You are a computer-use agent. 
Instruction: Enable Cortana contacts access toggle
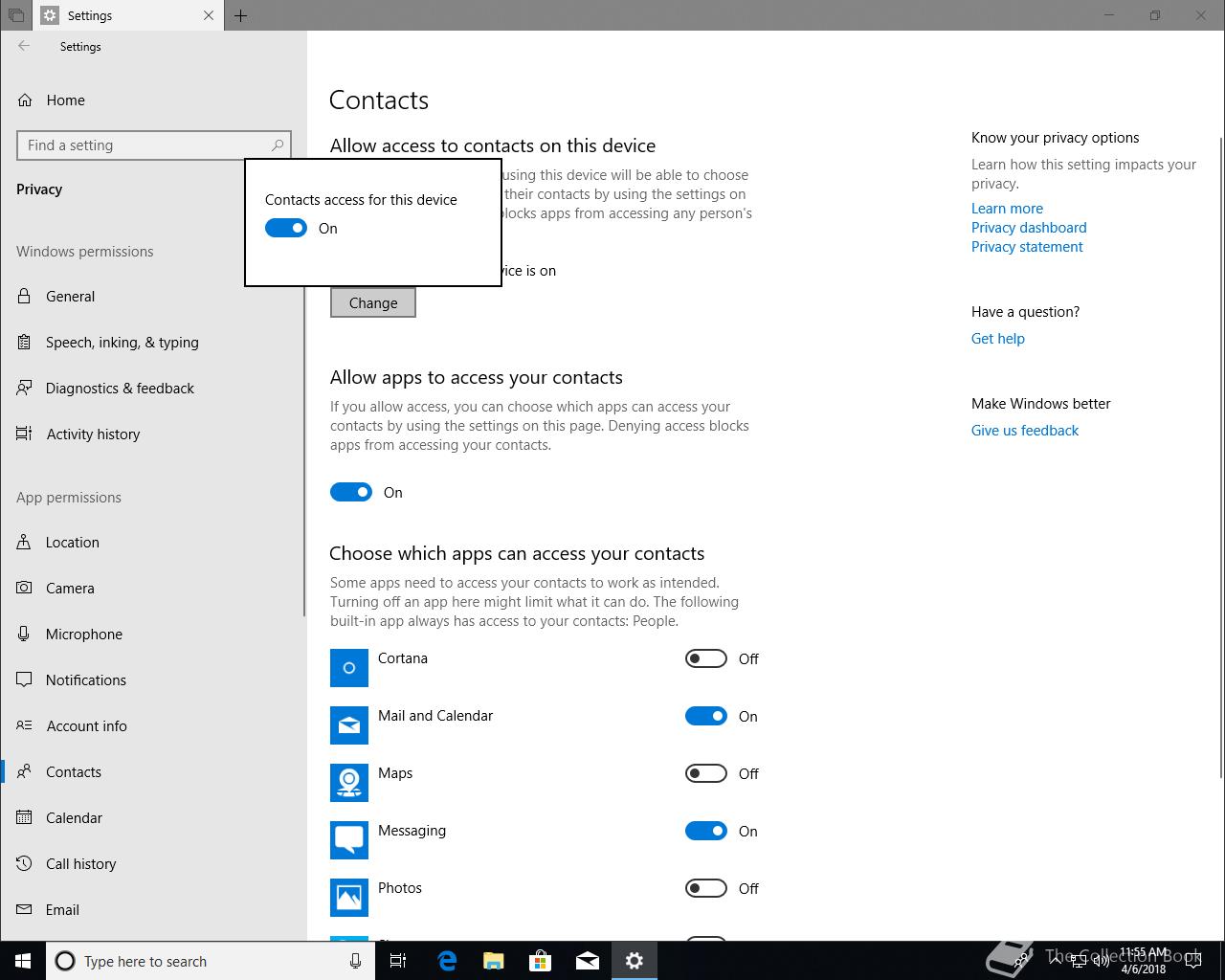(706, 658)
